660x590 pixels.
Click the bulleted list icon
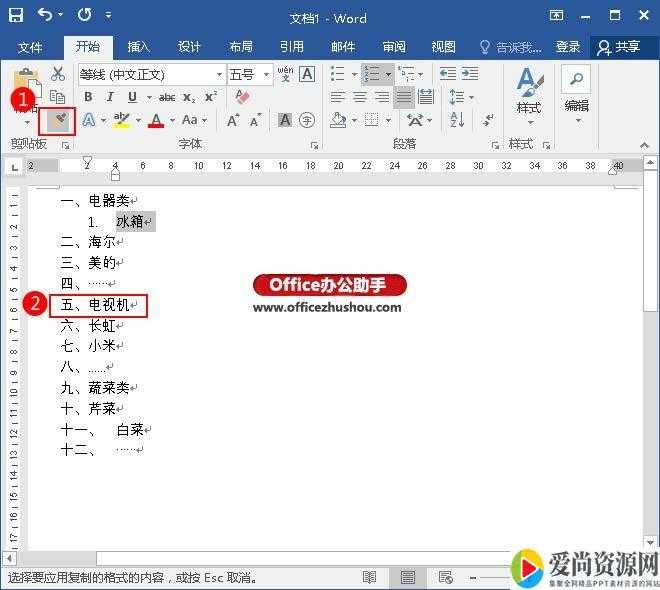tap(337, 74)
